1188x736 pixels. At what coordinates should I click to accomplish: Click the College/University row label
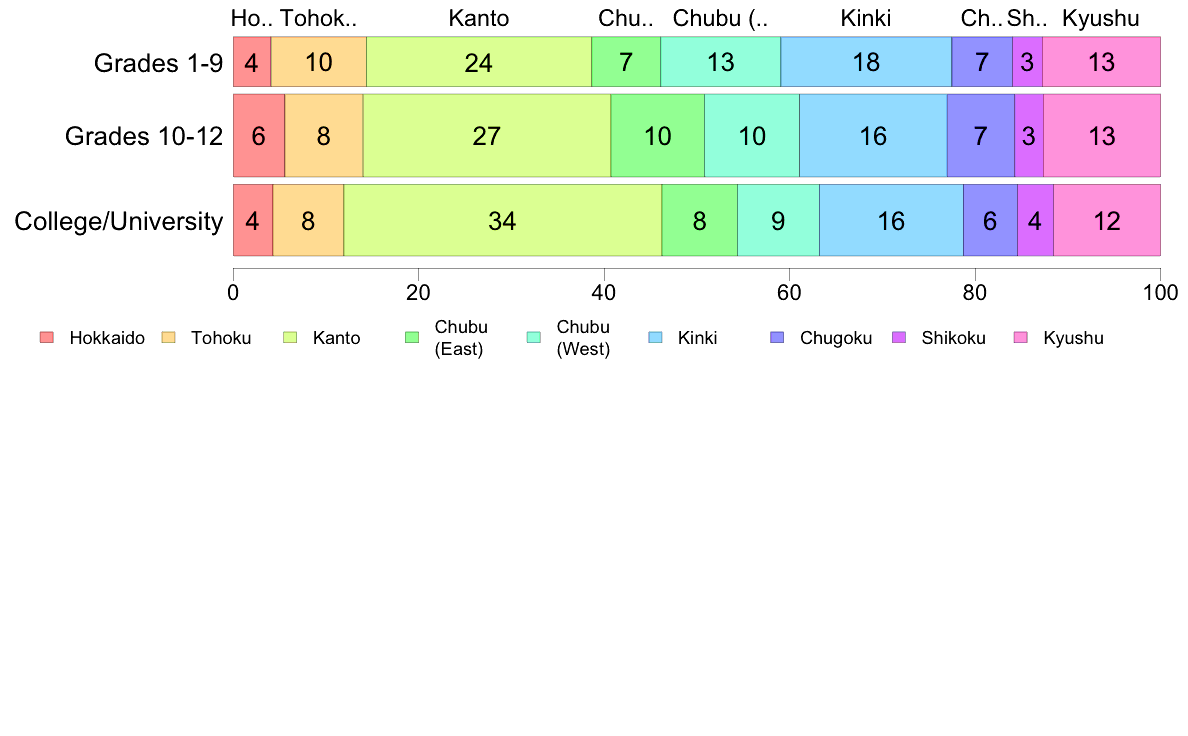(x=119, y=221)
